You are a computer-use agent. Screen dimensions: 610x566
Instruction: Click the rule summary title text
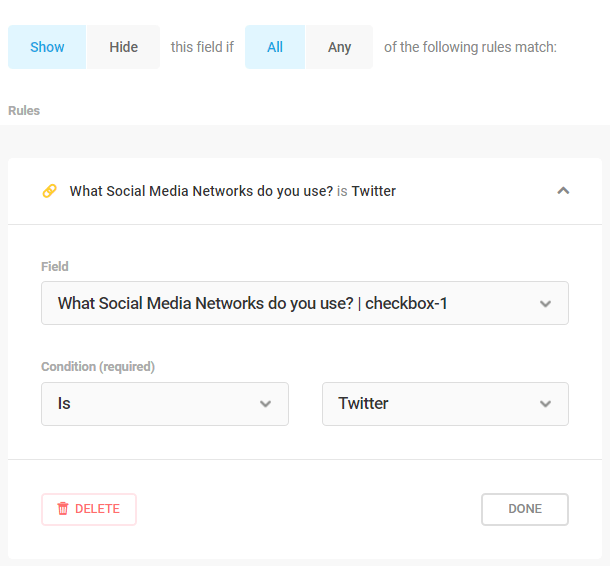[232, 191]
